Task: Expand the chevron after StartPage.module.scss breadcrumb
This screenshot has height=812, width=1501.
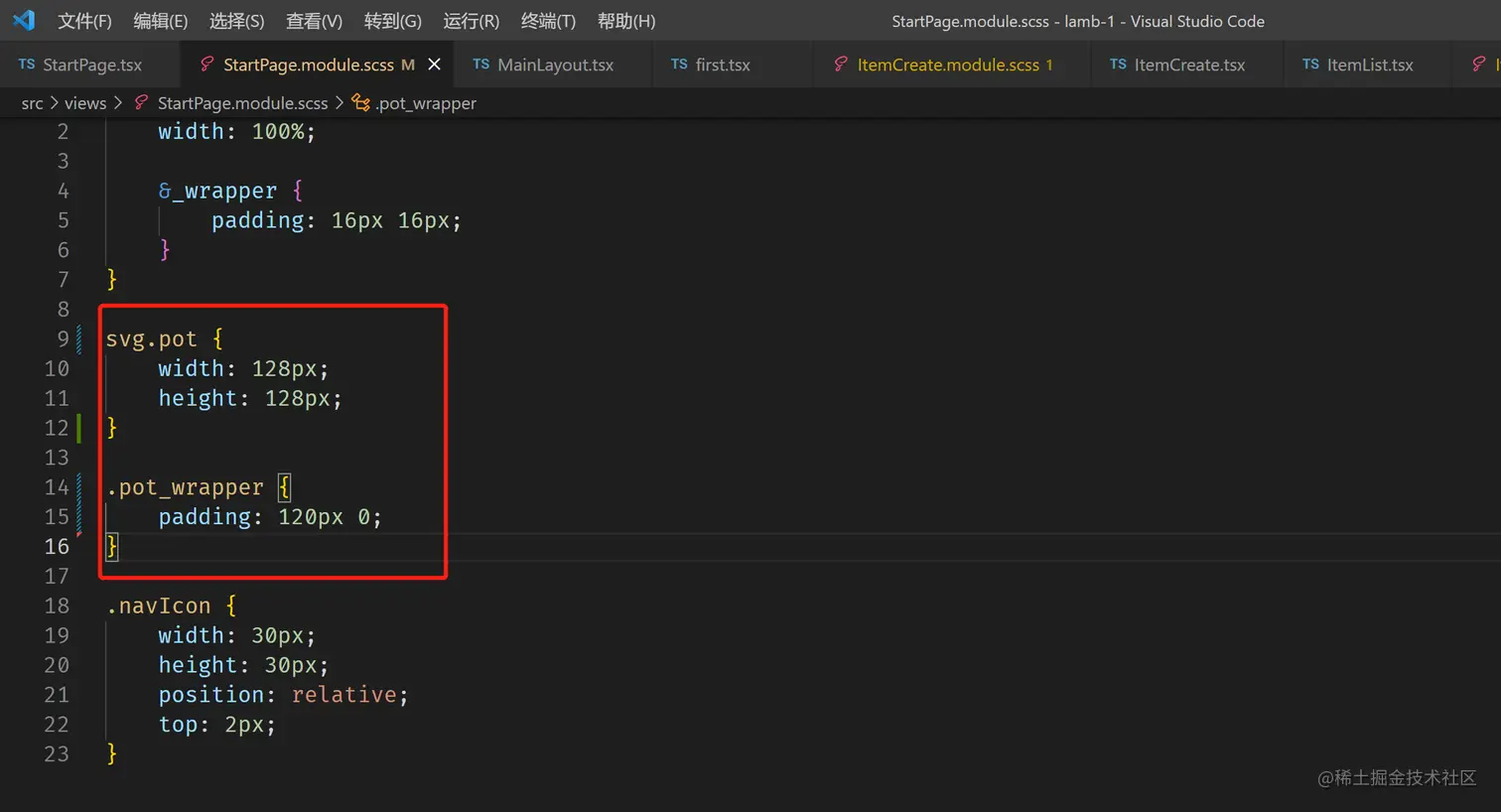Action: click(339, 103)
